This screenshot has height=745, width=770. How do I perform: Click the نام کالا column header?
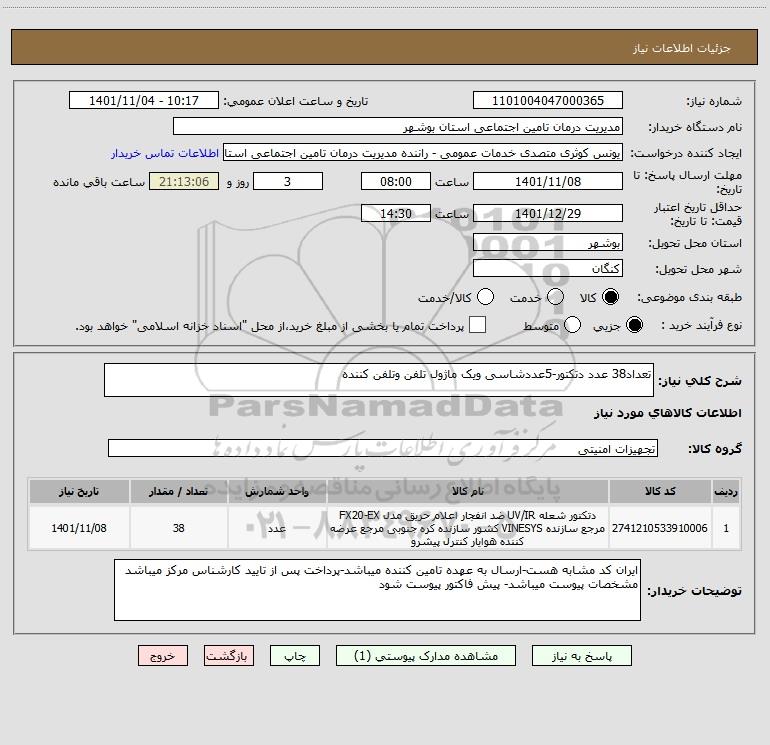coord(468,491)
